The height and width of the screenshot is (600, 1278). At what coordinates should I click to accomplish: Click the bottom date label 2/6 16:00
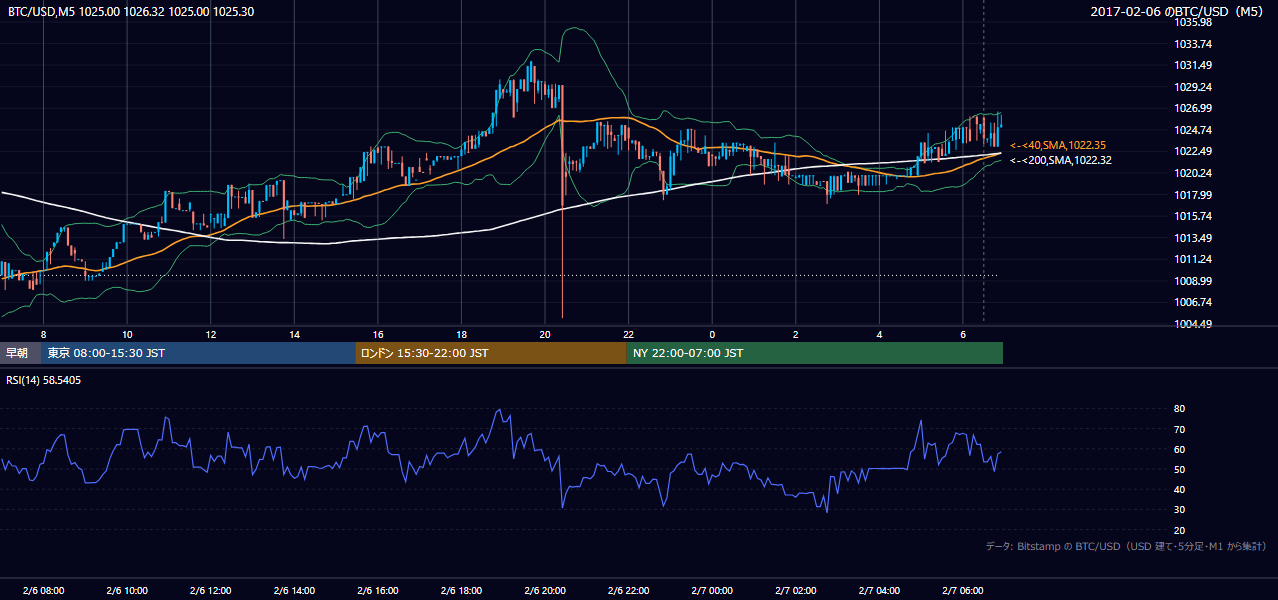pos(378,590)
